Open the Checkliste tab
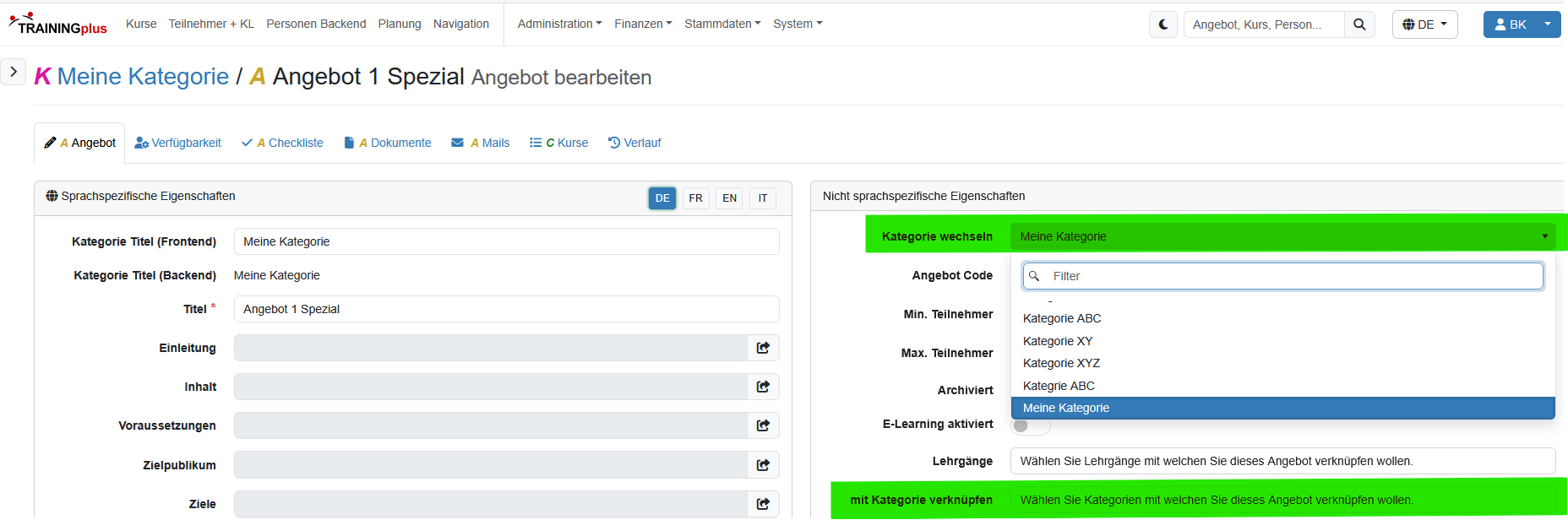The width and height of the screenshot is (1568, 520). pyautogui.click(x=283, y=143)
